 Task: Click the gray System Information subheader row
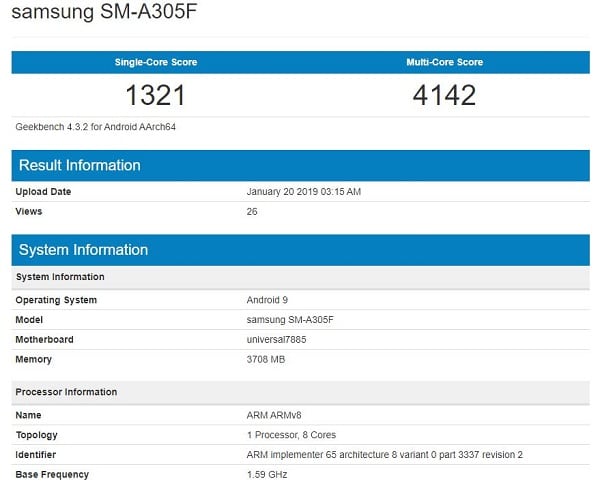[x=300, y=277]
